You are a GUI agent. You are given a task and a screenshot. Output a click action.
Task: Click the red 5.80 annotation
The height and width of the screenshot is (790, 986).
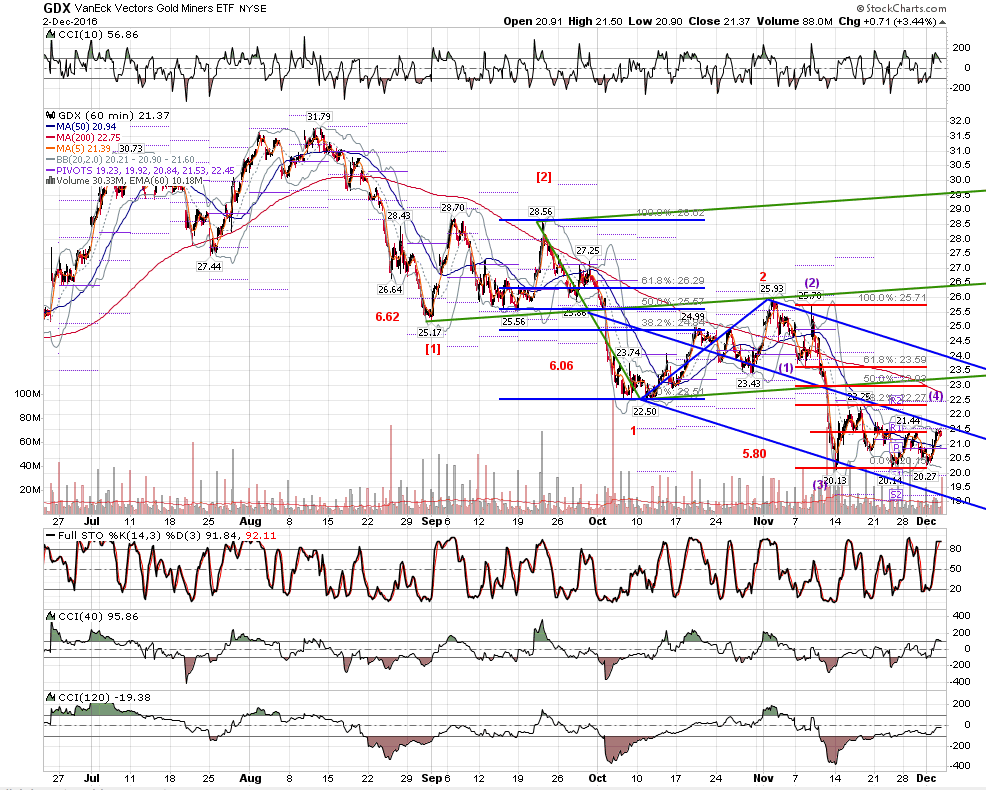[x=755, y=453]
